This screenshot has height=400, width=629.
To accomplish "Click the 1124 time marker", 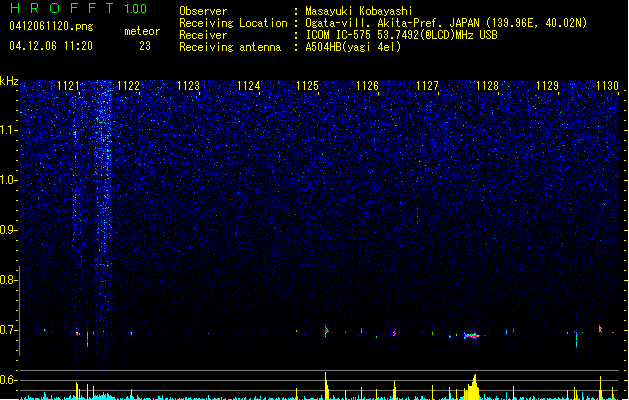I will click(249, 86).
